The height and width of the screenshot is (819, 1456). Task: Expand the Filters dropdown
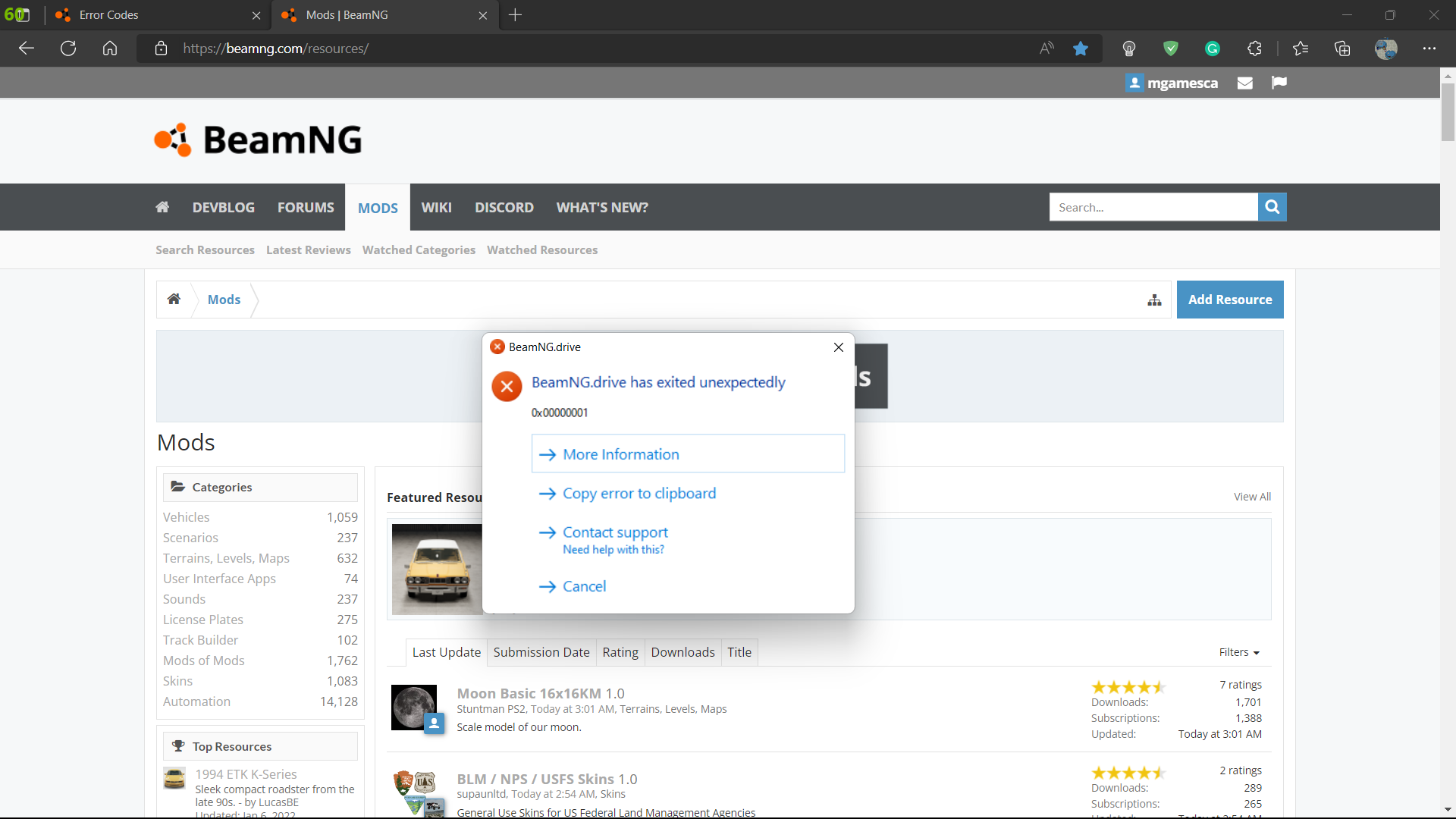coord(1238,652)
